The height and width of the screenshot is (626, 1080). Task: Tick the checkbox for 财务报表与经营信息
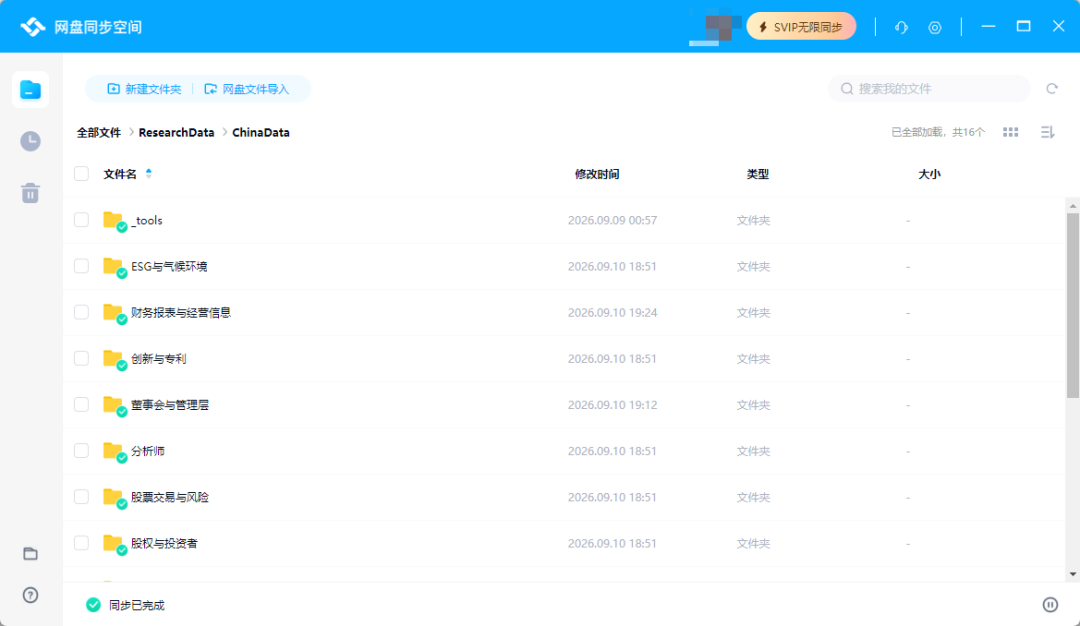[81, 312]
